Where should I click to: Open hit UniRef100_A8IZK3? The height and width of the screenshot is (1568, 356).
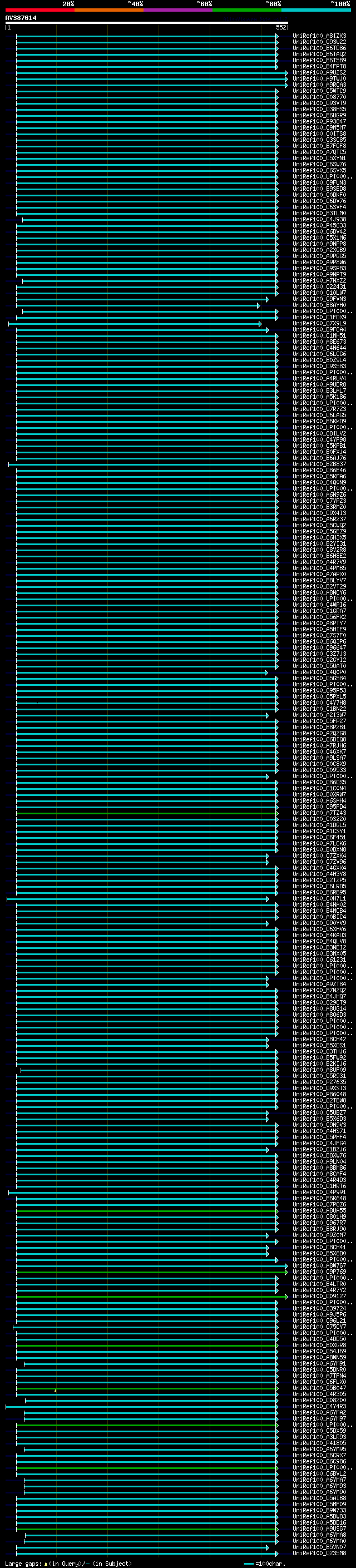tap(319, 36)
